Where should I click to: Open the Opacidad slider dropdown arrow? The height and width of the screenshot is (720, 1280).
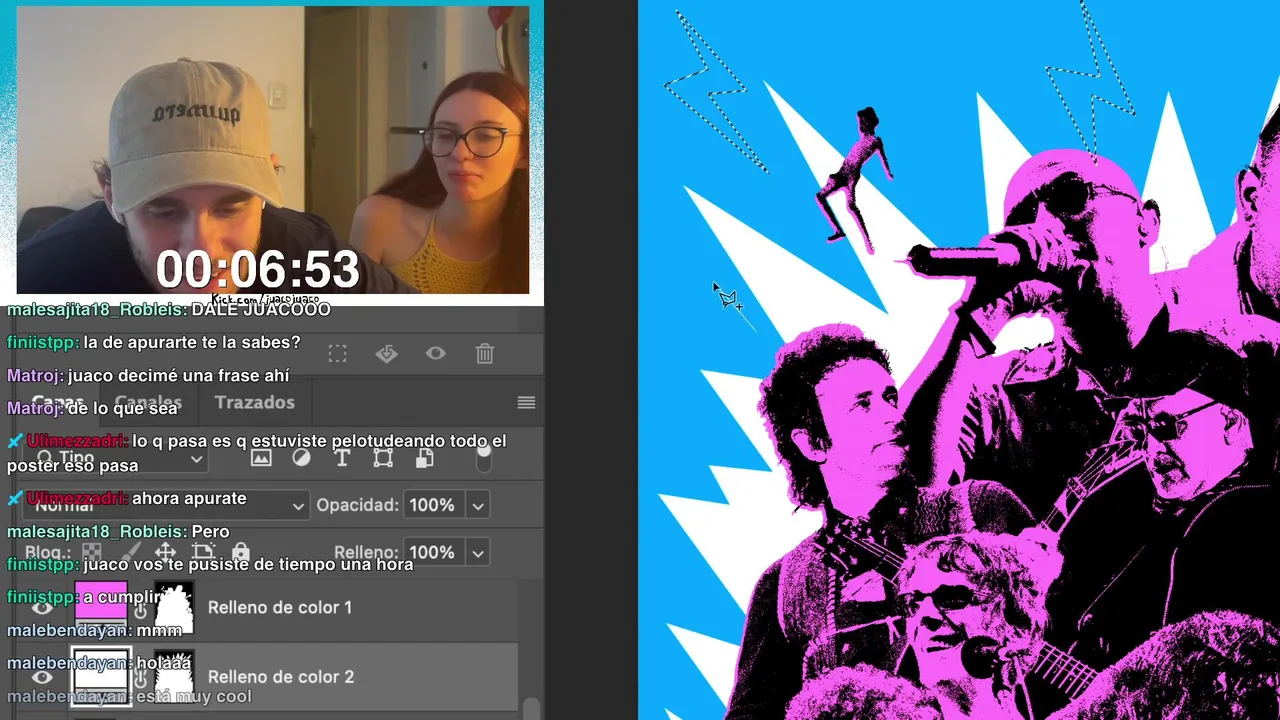[478, 506]
